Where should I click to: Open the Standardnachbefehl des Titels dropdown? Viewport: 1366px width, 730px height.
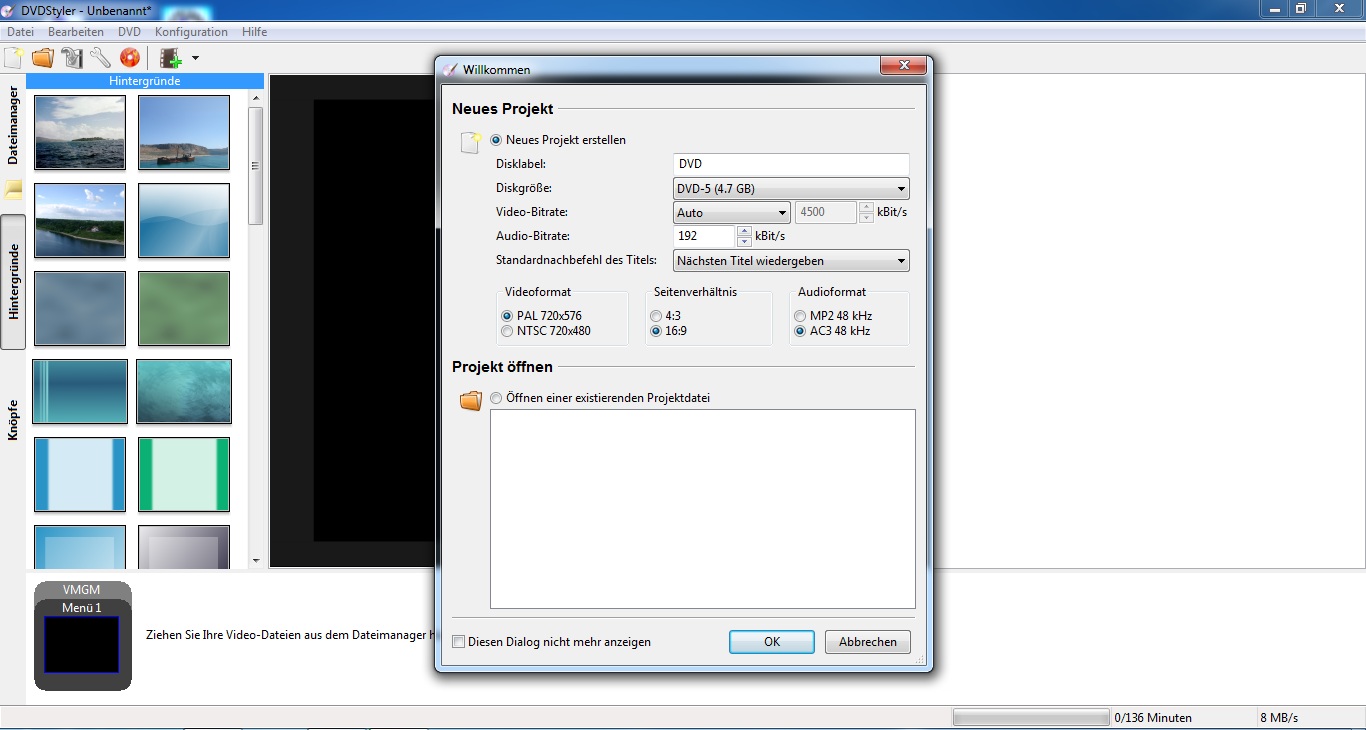(791, 261)
